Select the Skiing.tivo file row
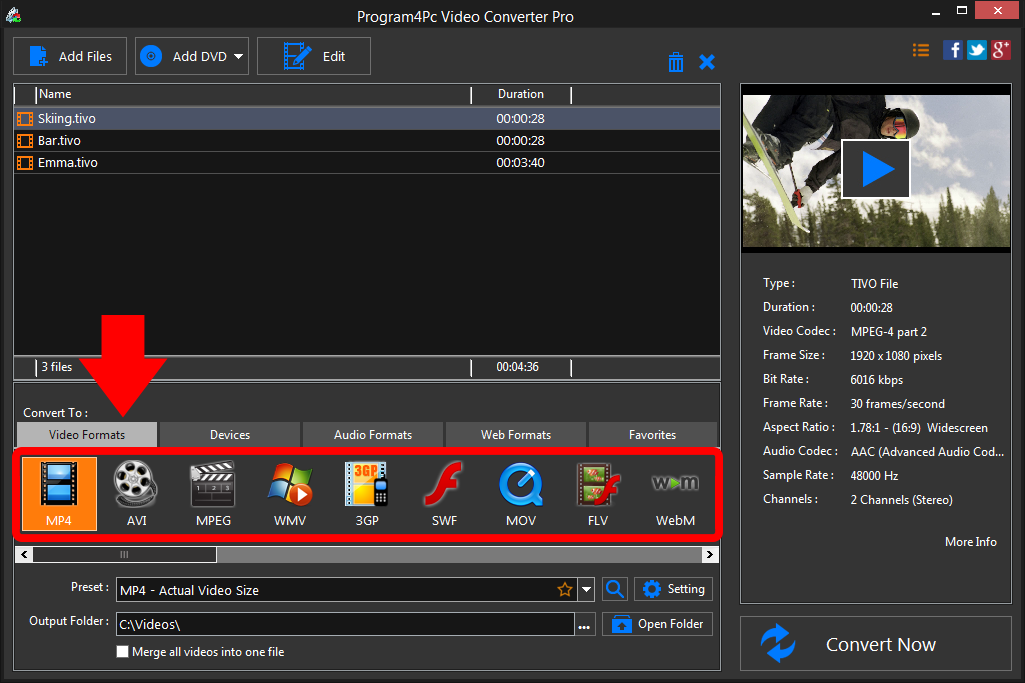This screenshot has width=1025, height=683. click(x=367, y=119)
